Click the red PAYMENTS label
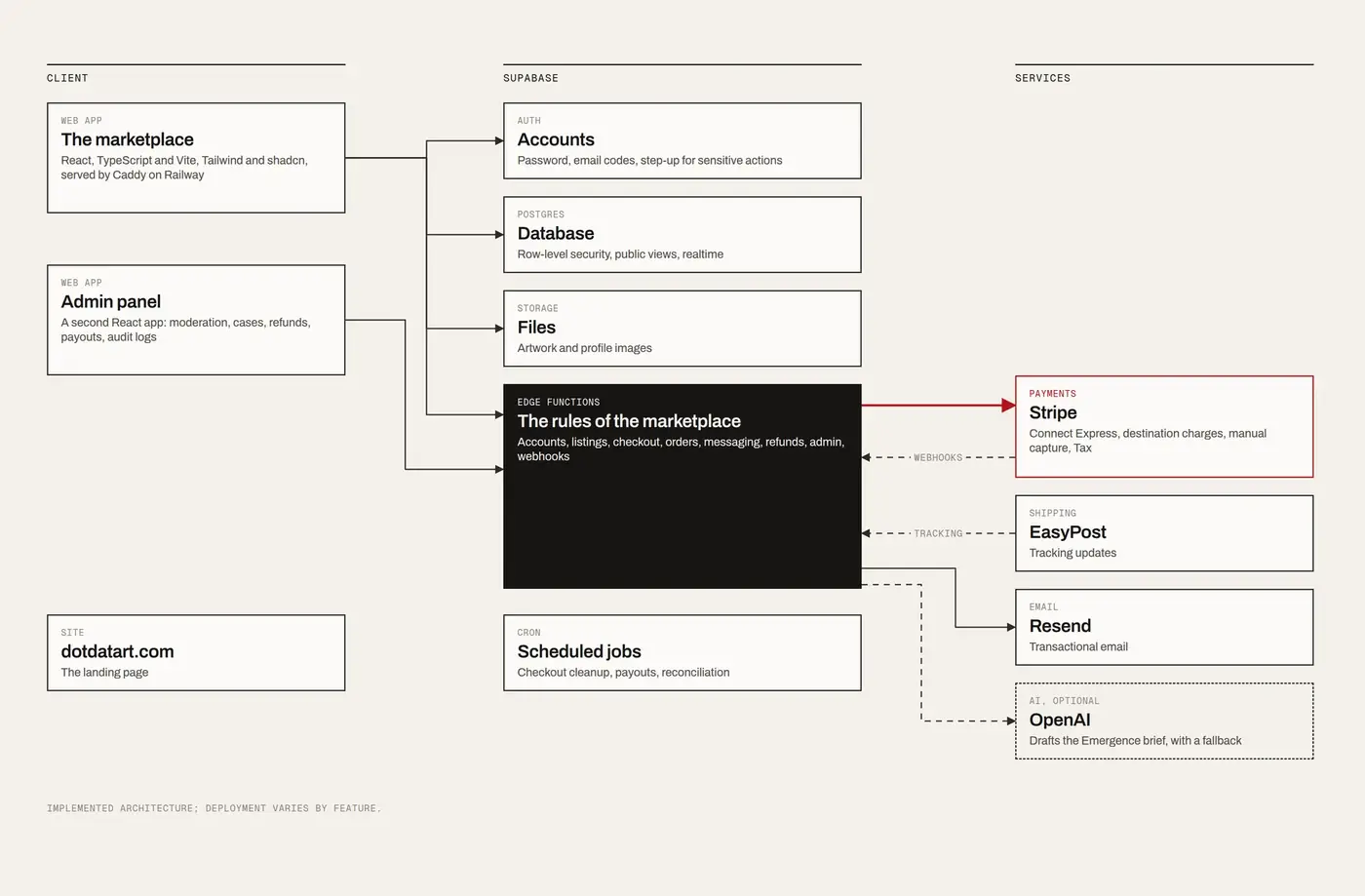1365x896 pixels. click(1052, 394)
